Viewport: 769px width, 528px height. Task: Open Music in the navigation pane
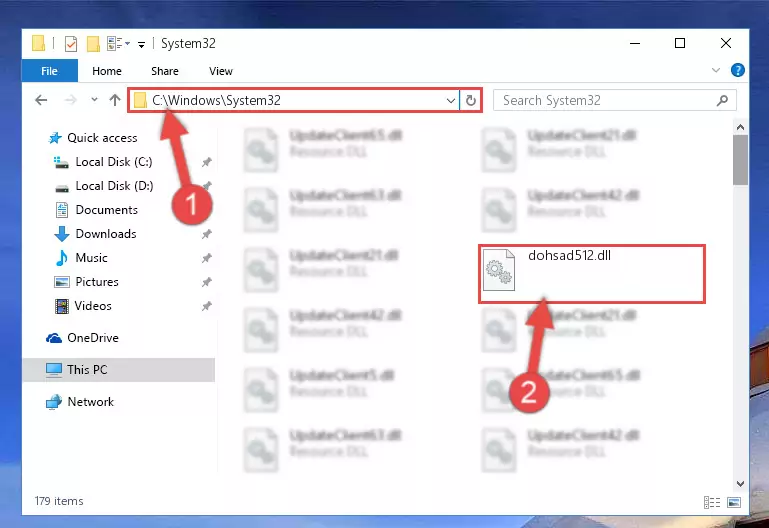[91, 258]
